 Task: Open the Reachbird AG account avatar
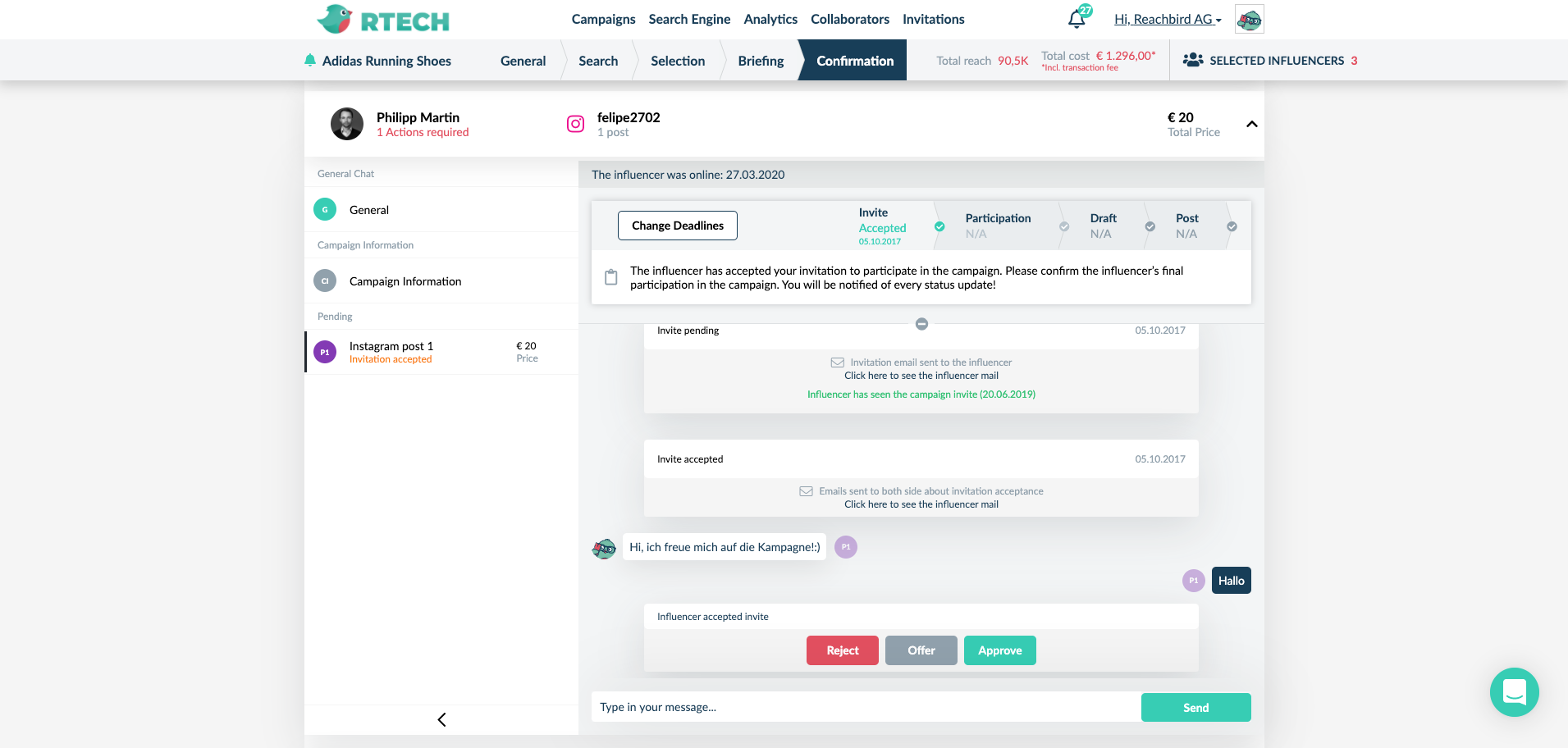(1249, 19)
